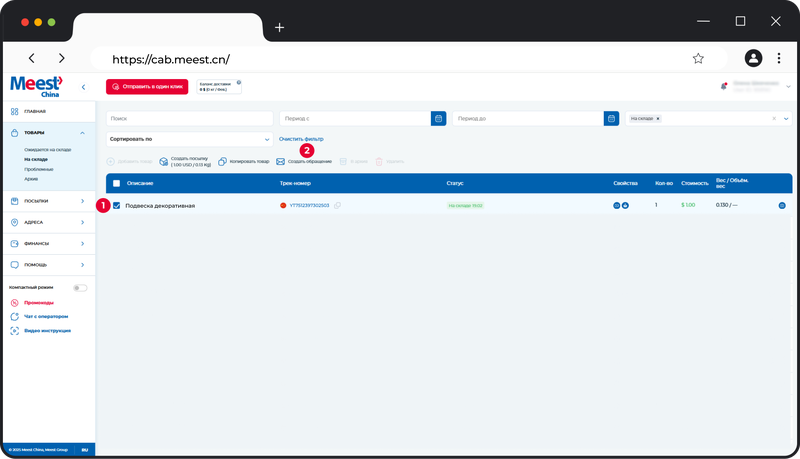Screen dimensions: 800x459
Task: Uncheck the 'Подвеска декоративная' row checkbox
Action: [x=117, y=205]
